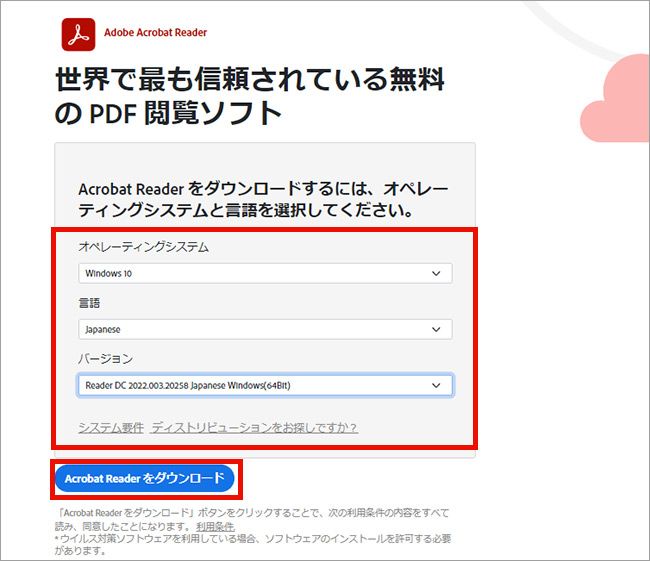The image size is (650, 561).
Task: Click the Acrobat Reader をダウンロード button
Action: coord(145,478)
